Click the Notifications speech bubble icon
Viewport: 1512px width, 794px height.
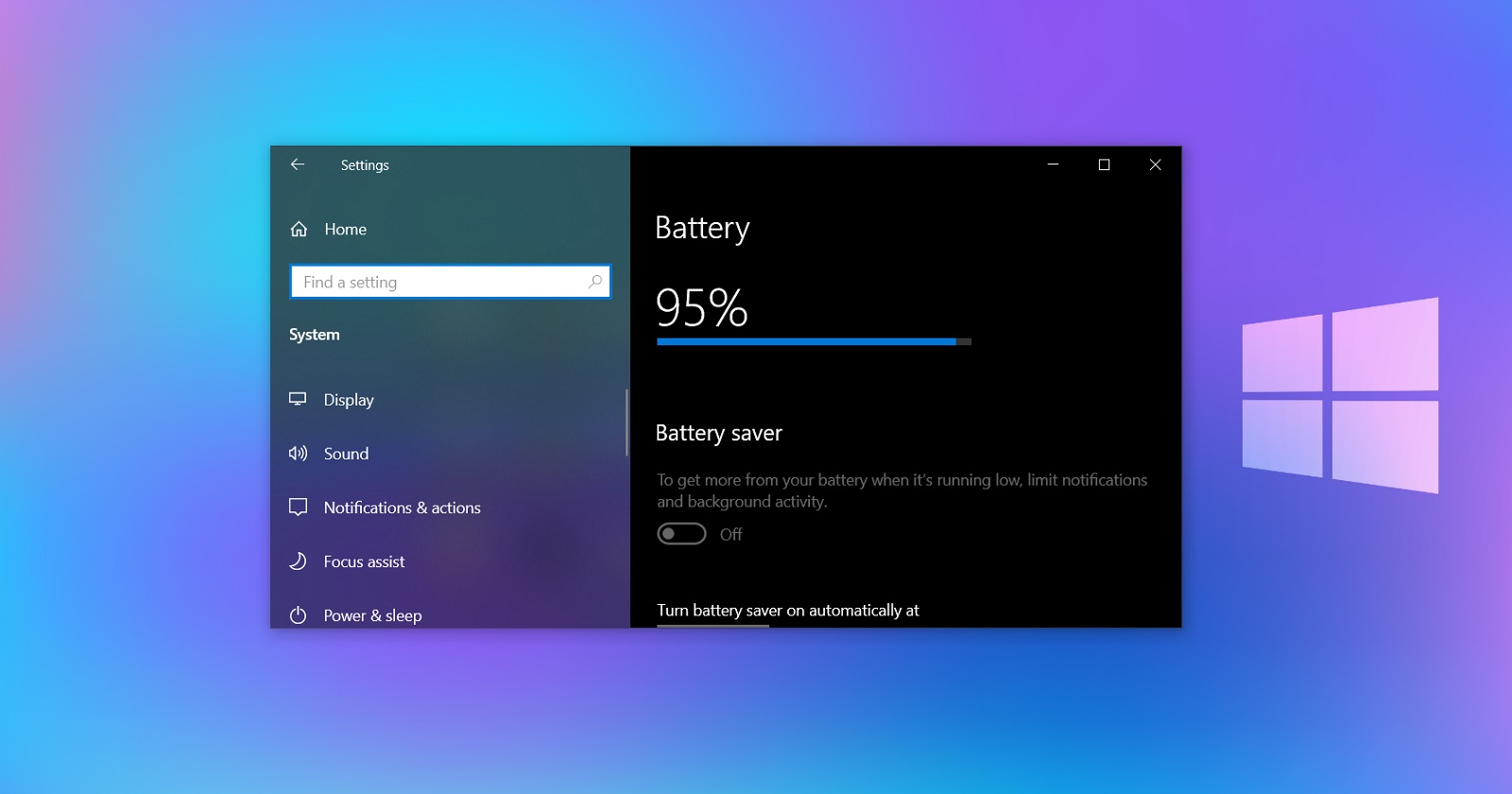point(298,508)
